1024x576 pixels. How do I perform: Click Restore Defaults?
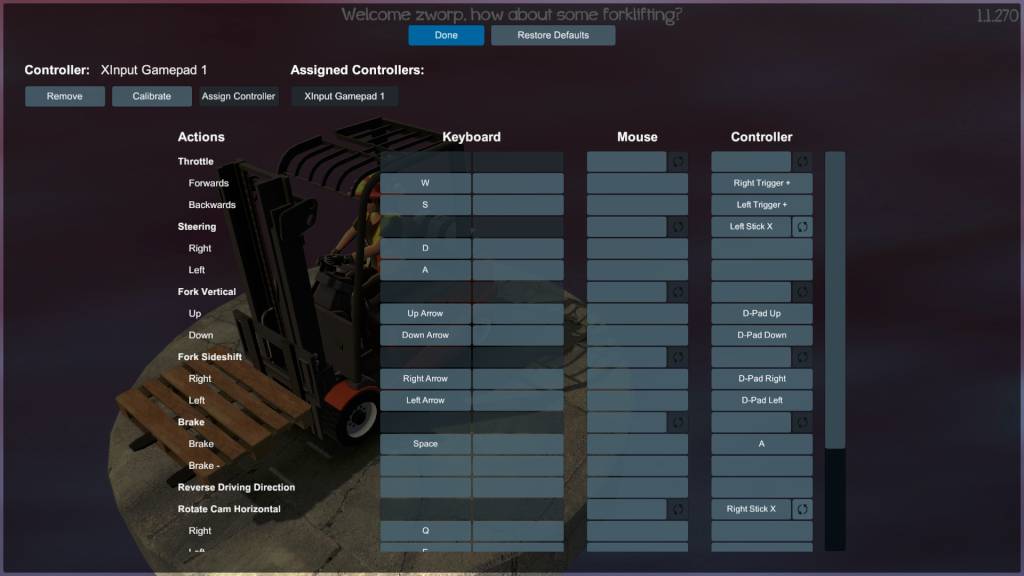pyautogui.click(x=553, y=35)
